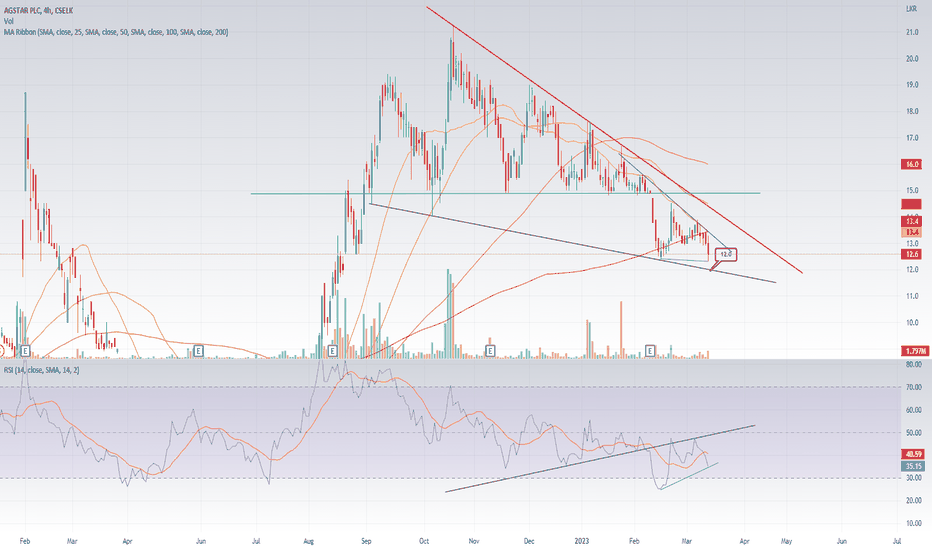Open the RSI (14, close, SMA, 14, 2) legend

[x=42, y=370]
